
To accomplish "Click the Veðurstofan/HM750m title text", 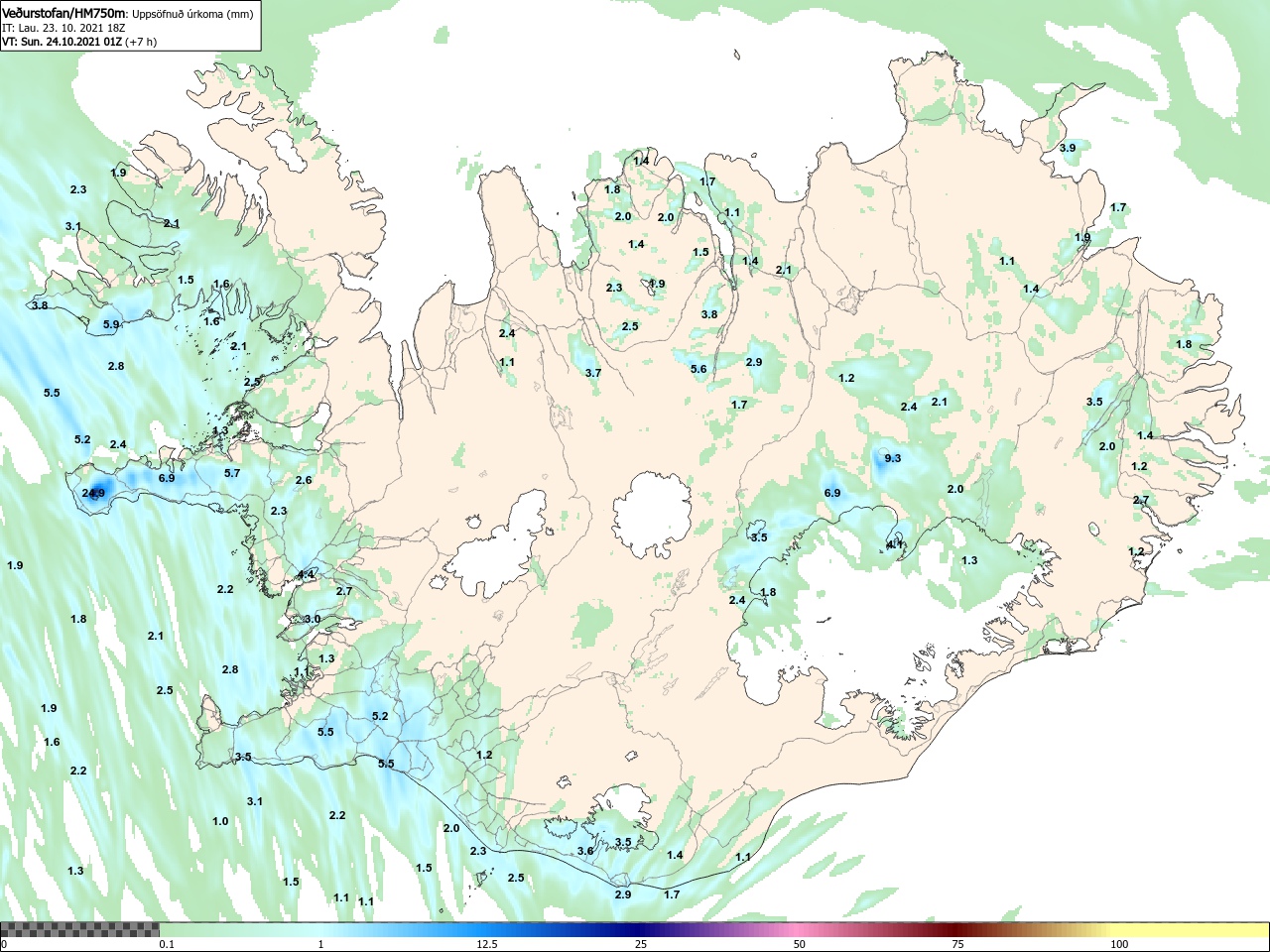I will (64, 13).
